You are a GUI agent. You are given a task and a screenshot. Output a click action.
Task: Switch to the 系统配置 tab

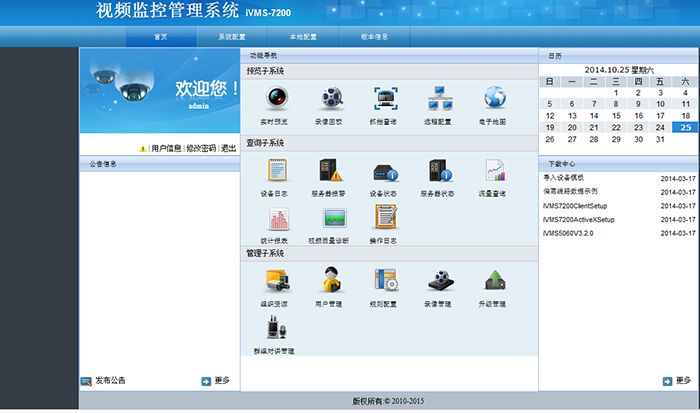(x=231, y=36)
